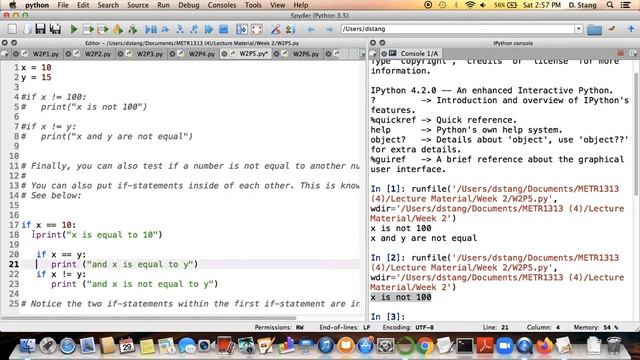
Task: Place cursor on line 17 'if x == 10:'
Action: pos(49,225)
